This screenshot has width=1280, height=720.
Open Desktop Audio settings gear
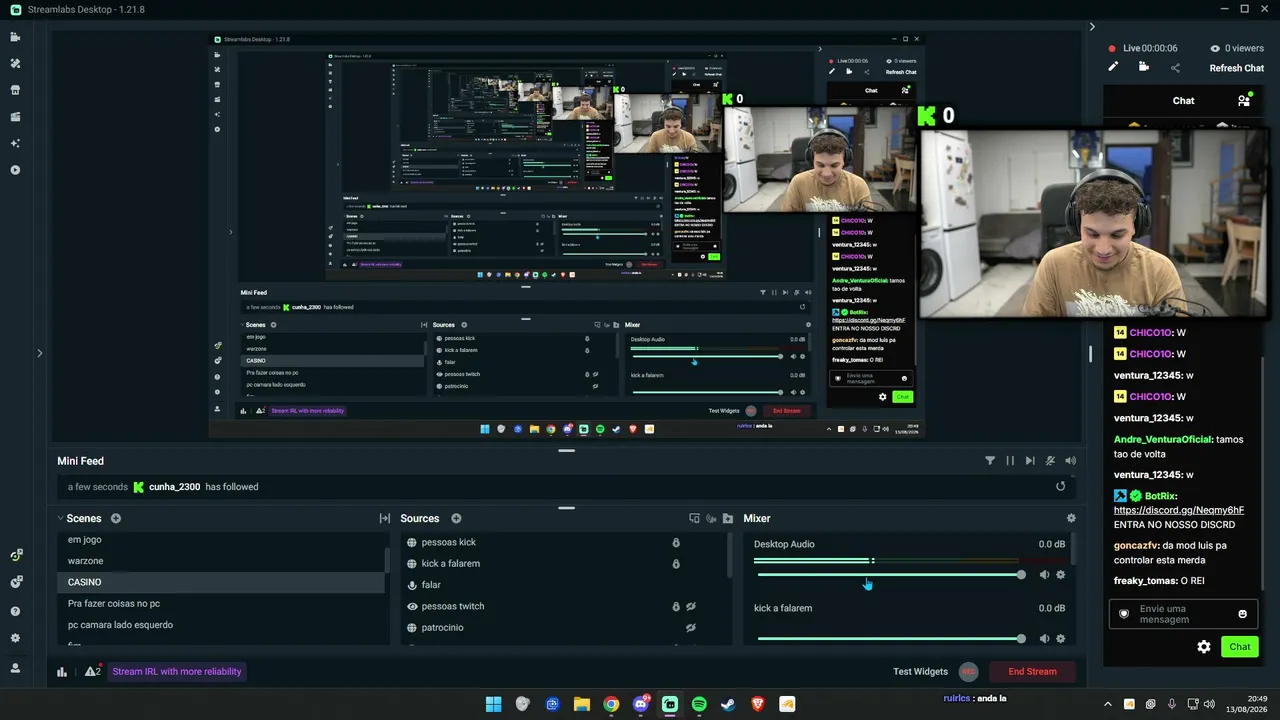coord(1061,575)
